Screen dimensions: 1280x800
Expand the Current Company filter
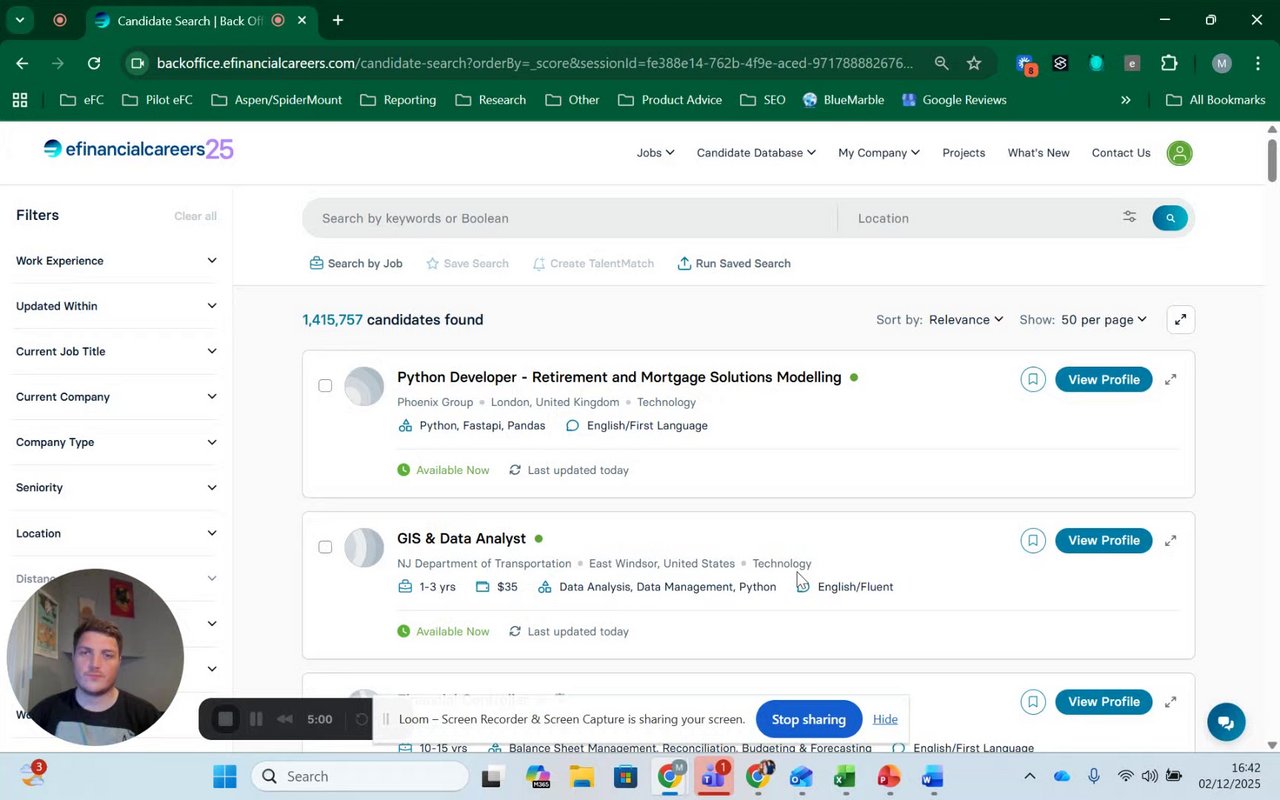click(x=116, y=397)
